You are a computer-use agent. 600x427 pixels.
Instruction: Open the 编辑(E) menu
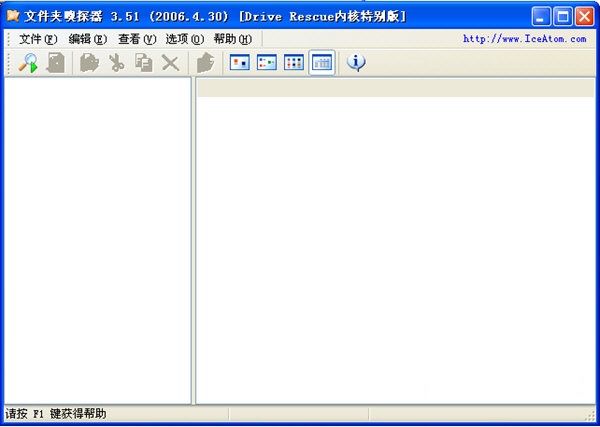(88, 39)
